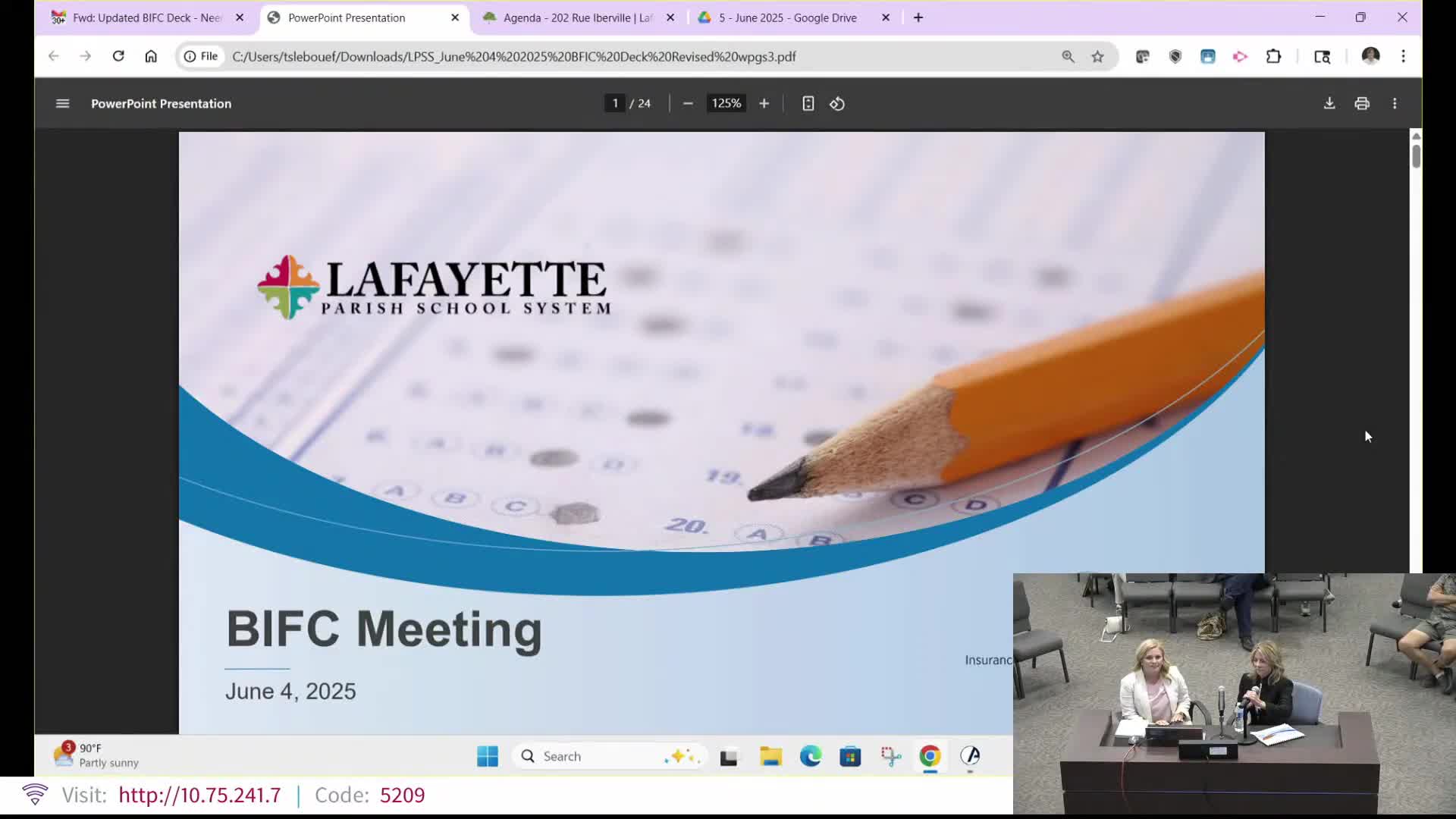
Task: Download the PDF file
Action: 1329,104
